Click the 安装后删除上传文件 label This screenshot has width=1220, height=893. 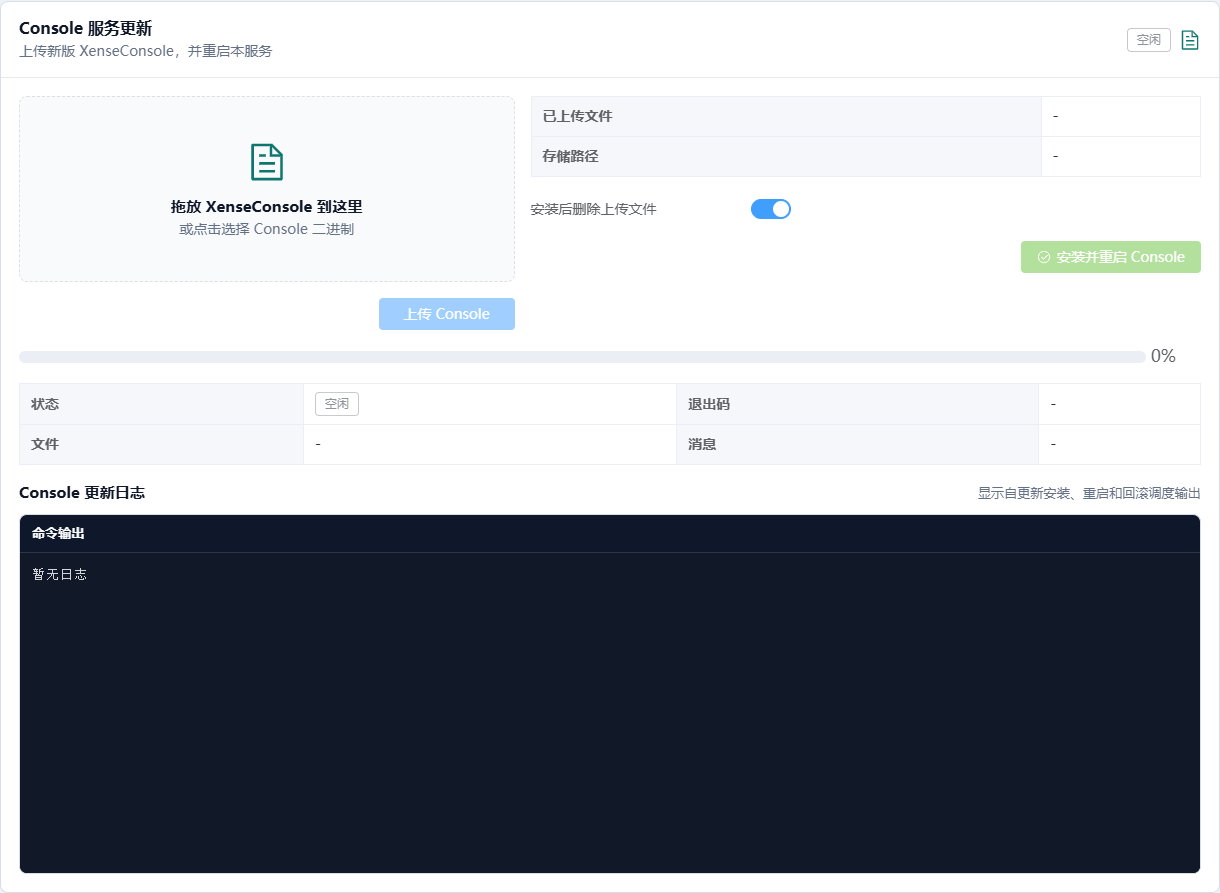[x=593, y=209]
